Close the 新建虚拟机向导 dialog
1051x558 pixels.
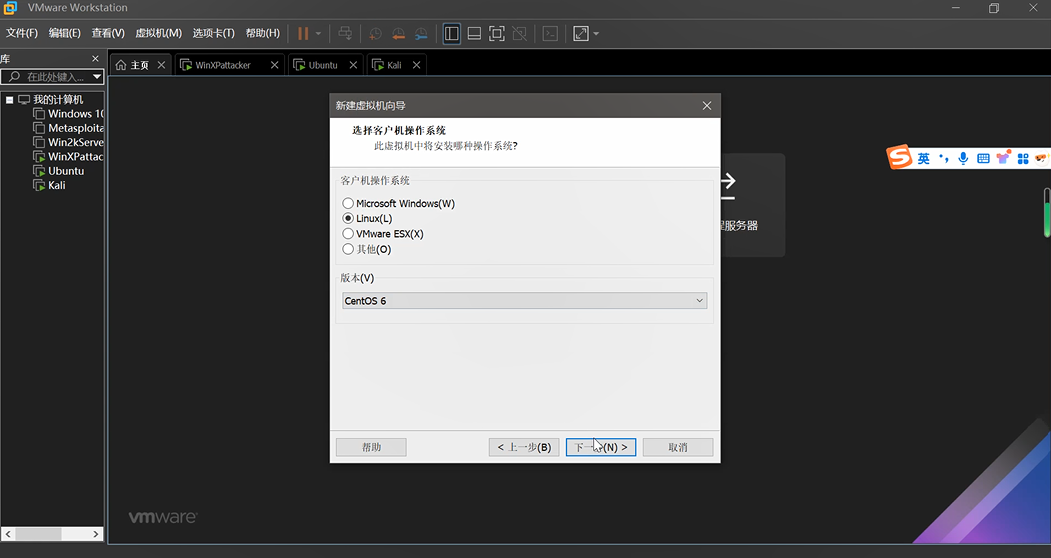coord(706,105)
